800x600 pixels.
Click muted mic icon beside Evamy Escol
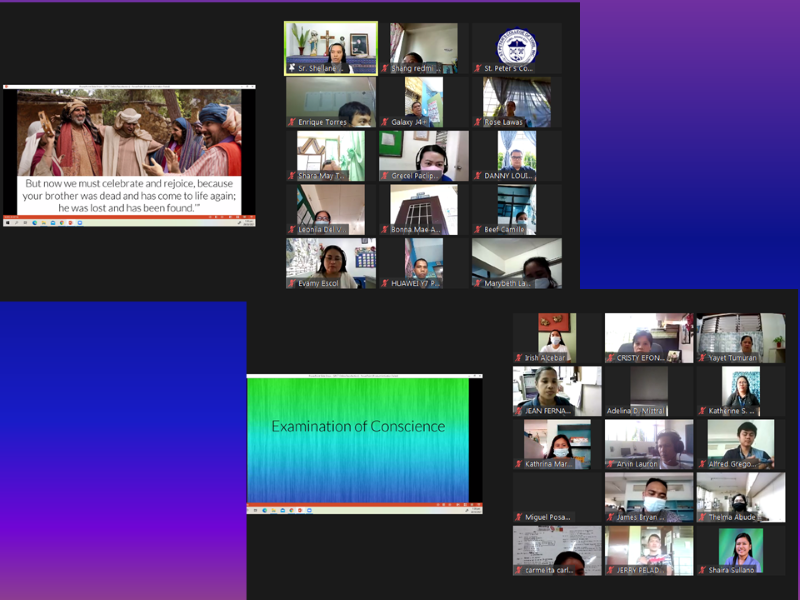pos(292,283)
